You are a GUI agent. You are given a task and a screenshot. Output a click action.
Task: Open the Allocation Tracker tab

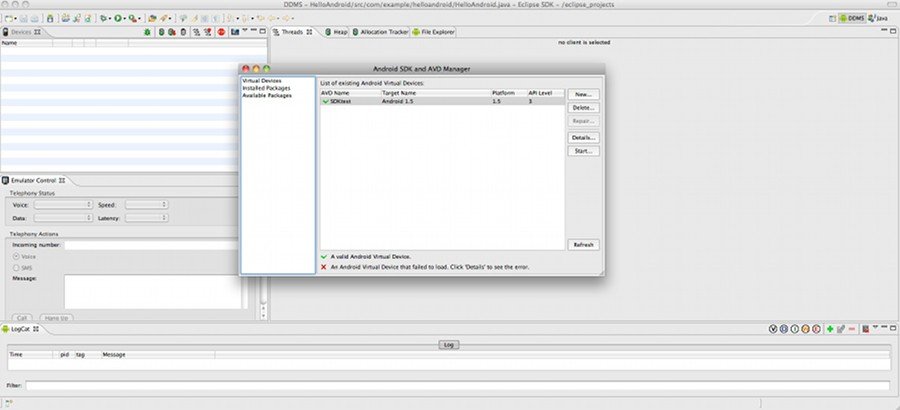point(380,32)
